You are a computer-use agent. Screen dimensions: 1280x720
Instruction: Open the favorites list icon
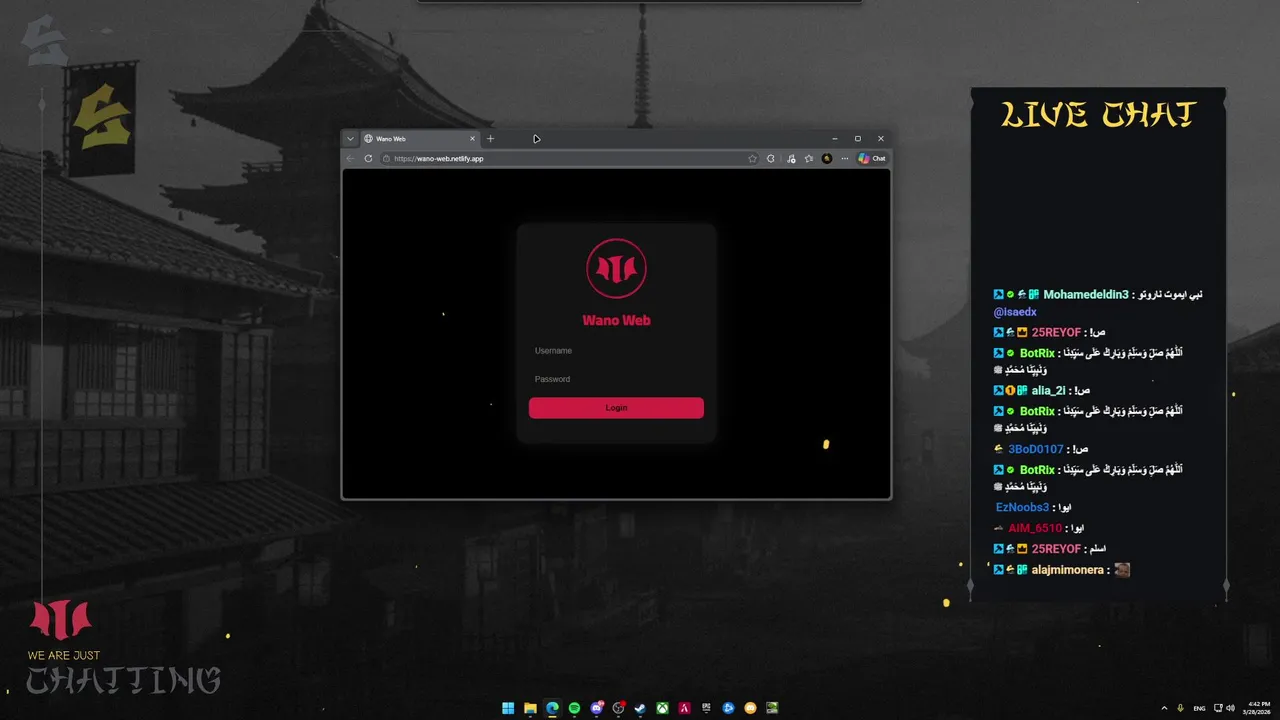point(809,158)
